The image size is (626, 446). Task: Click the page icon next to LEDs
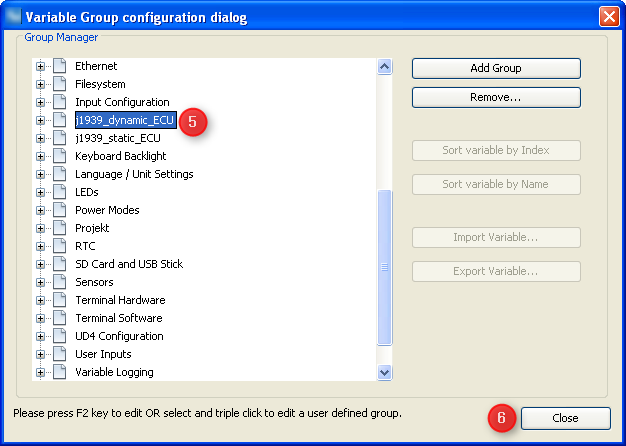59,192
